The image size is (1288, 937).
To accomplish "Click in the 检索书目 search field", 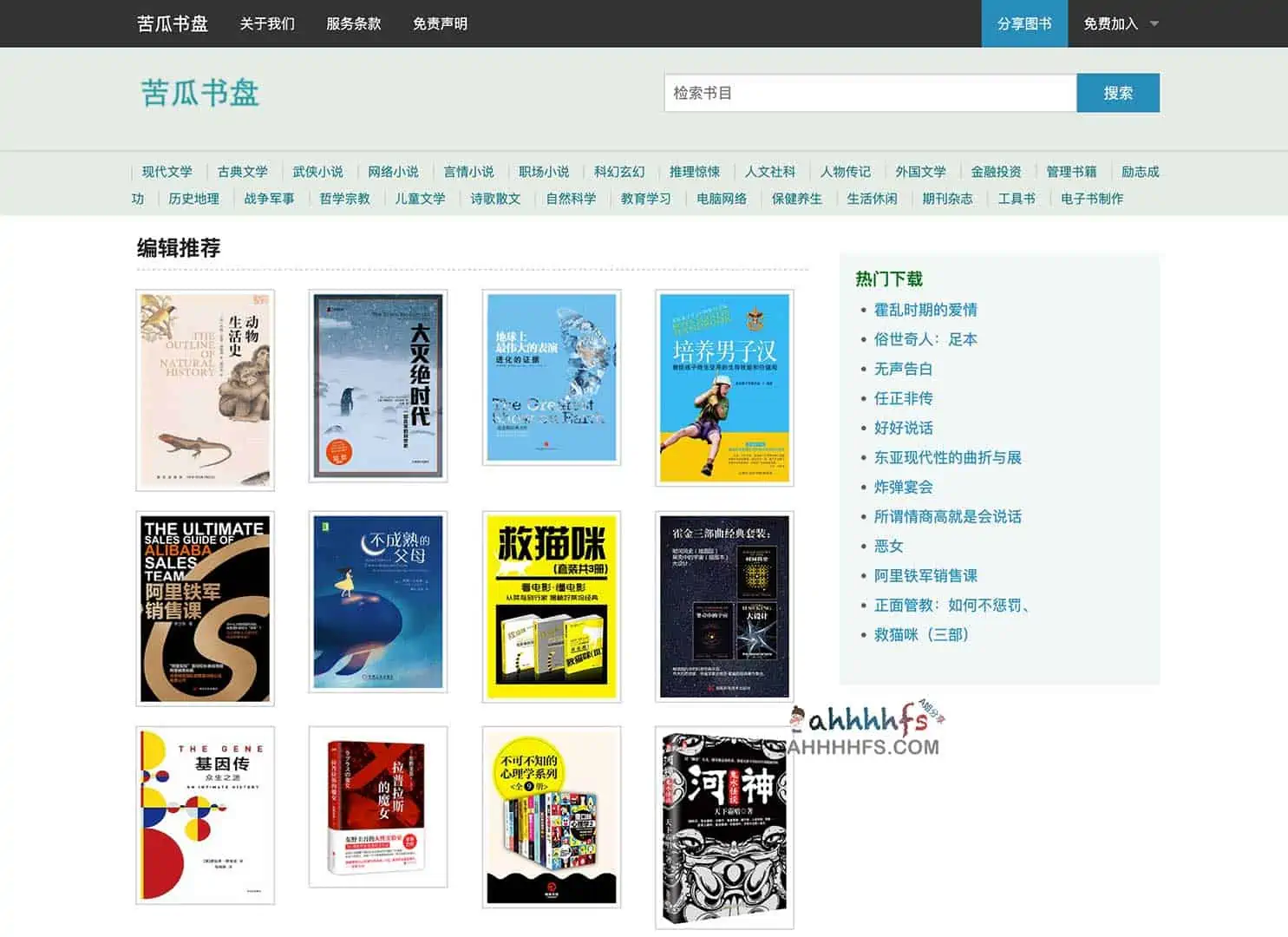I will click(867, 93).
